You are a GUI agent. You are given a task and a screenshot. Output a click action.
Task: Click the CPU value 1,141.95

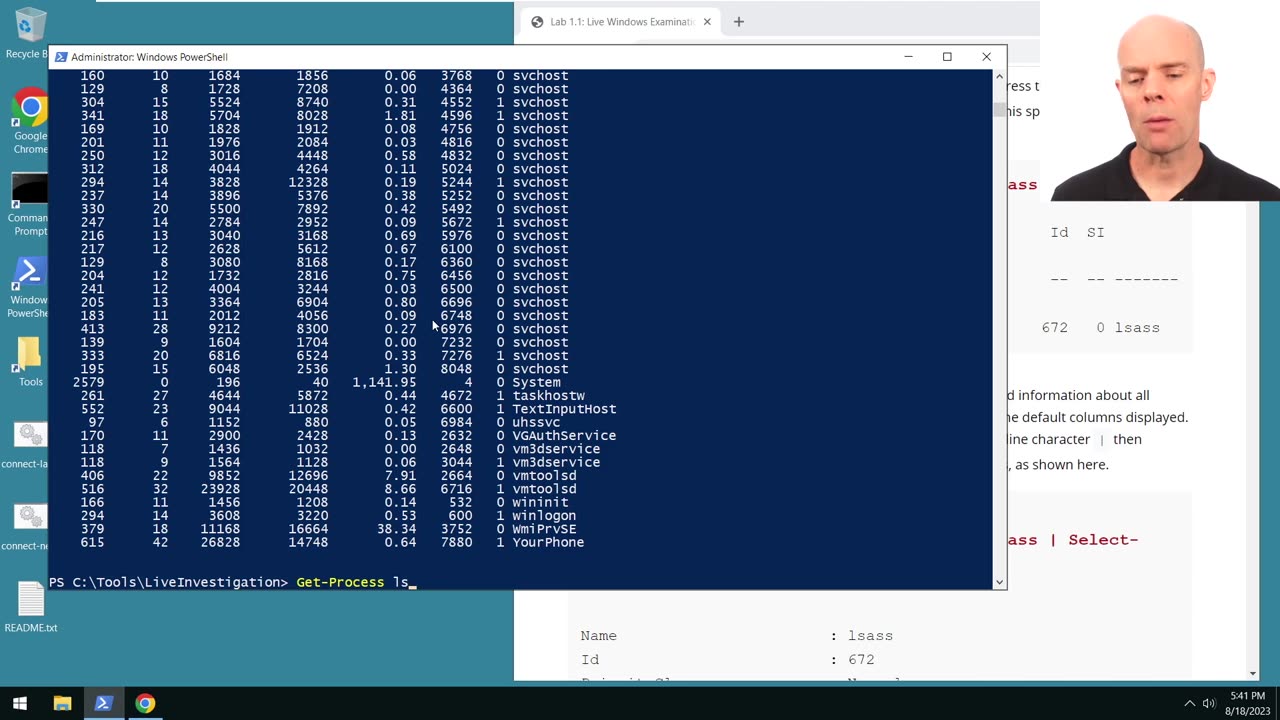tap(384, 382)
